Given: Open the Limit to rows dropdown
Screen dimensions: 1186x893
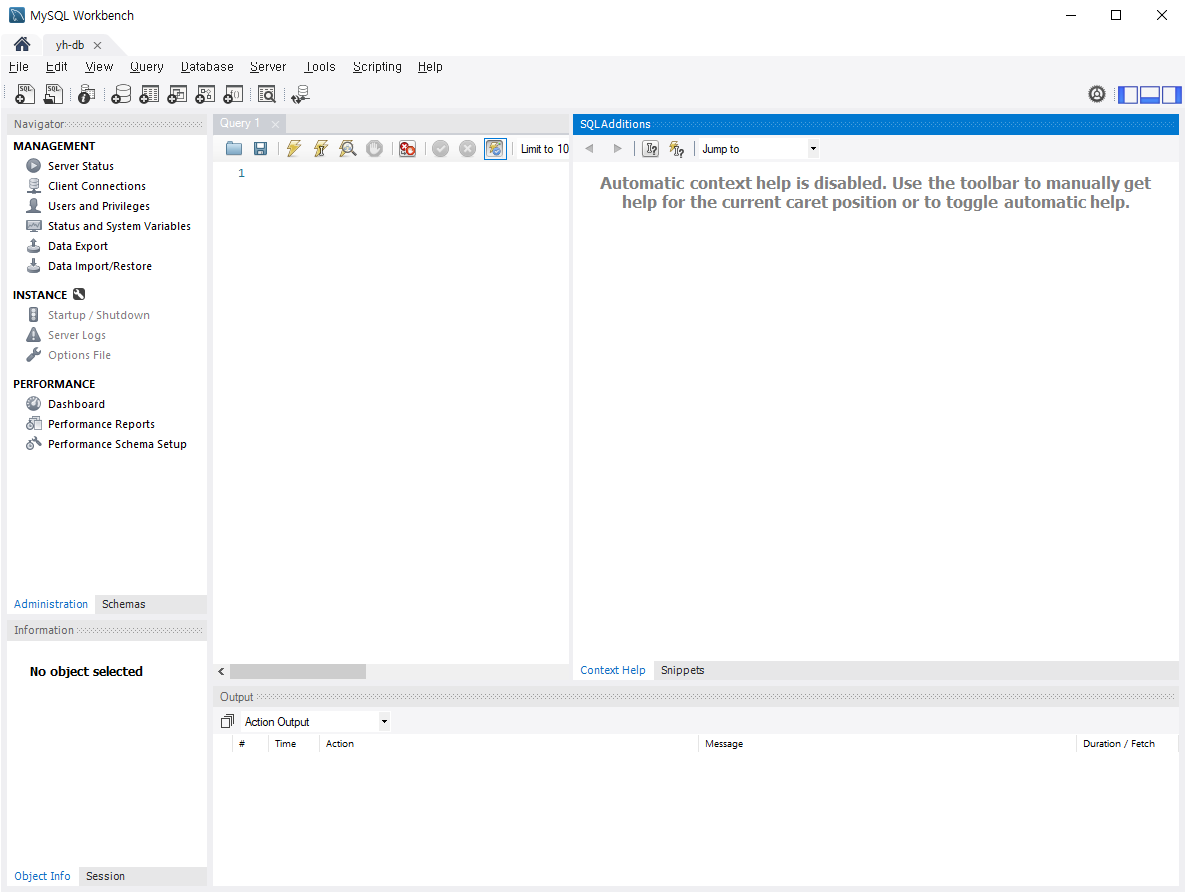Looking at the screenshot, I should click(x=545, y=149).
